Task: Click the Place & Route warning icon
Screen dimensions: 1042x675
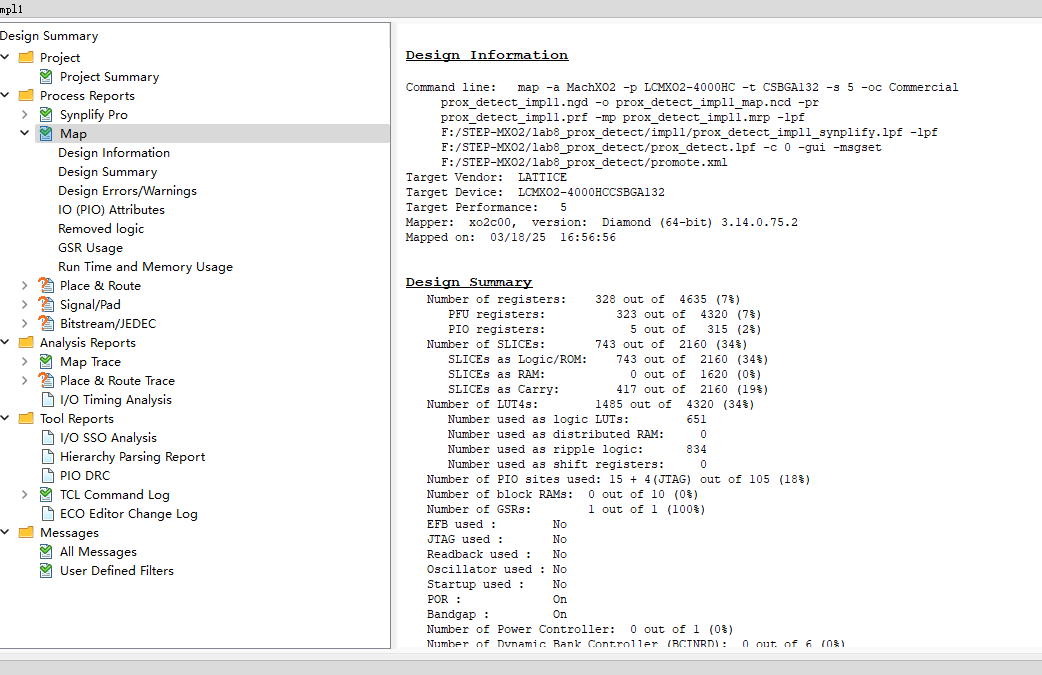Action: [x=46, y=286]
